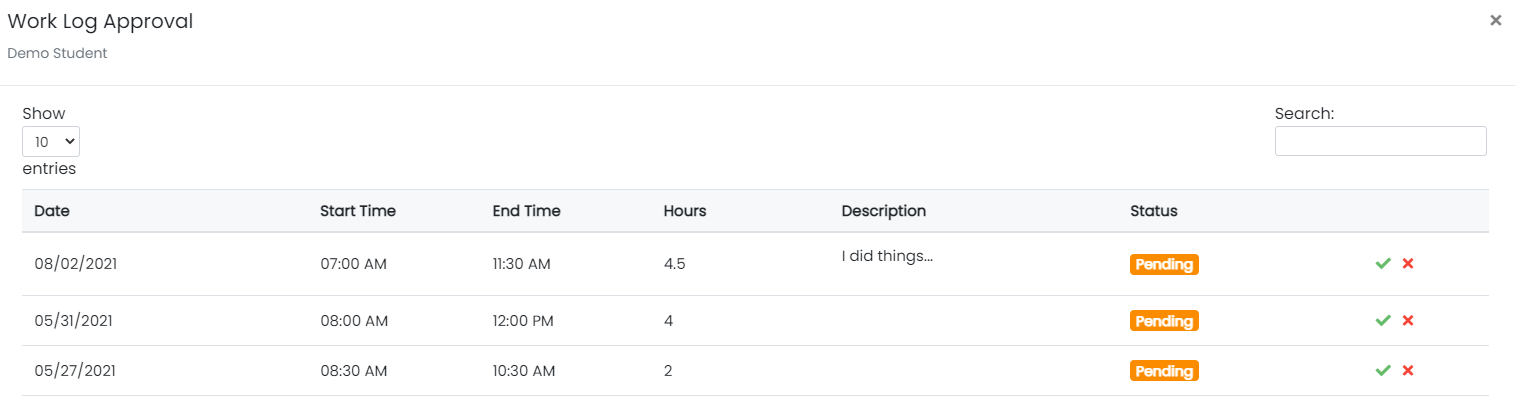Sort table by Date column
This screenshot has width=1516, height=402.
pyautogui.click(x=52, y=211)
